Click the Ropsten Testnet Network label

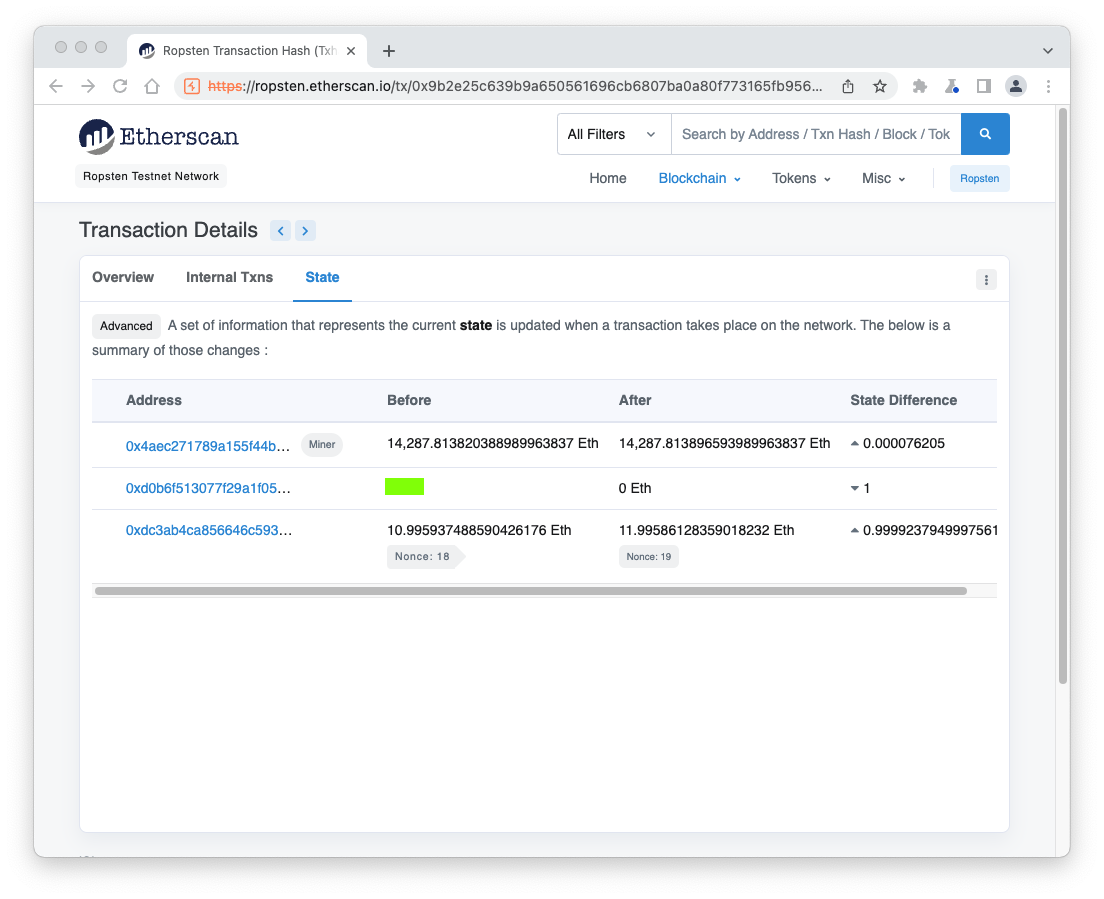[151, 176]
